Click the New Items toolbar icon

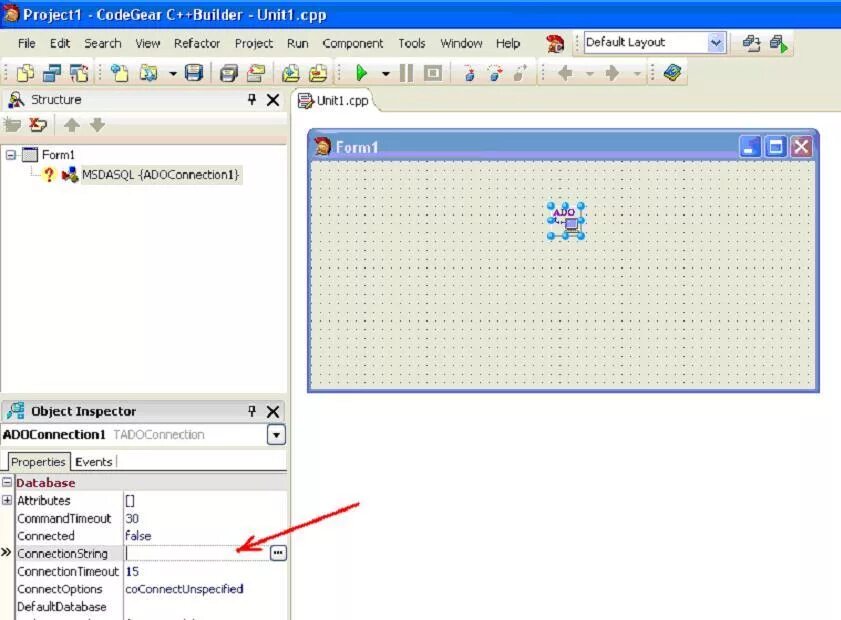(119, 72)
